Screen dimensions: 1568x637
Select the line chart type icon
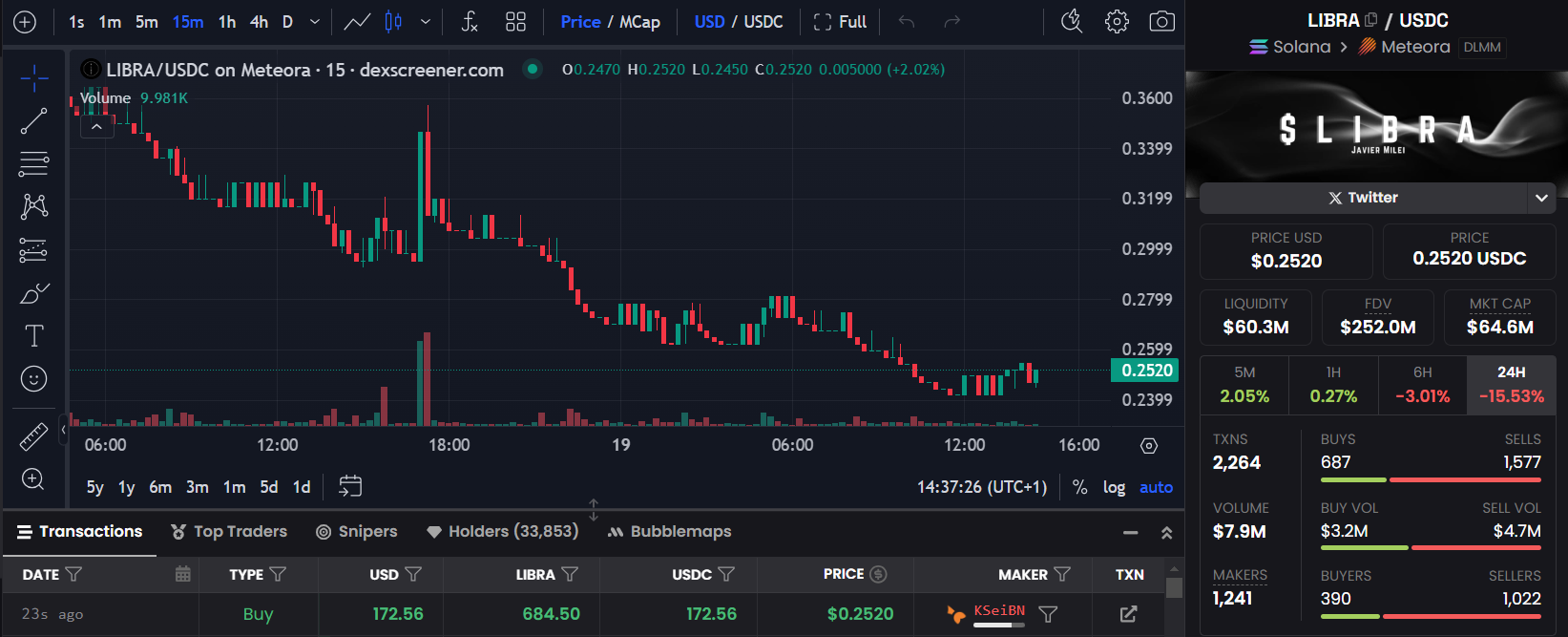(x=357, y=22)
